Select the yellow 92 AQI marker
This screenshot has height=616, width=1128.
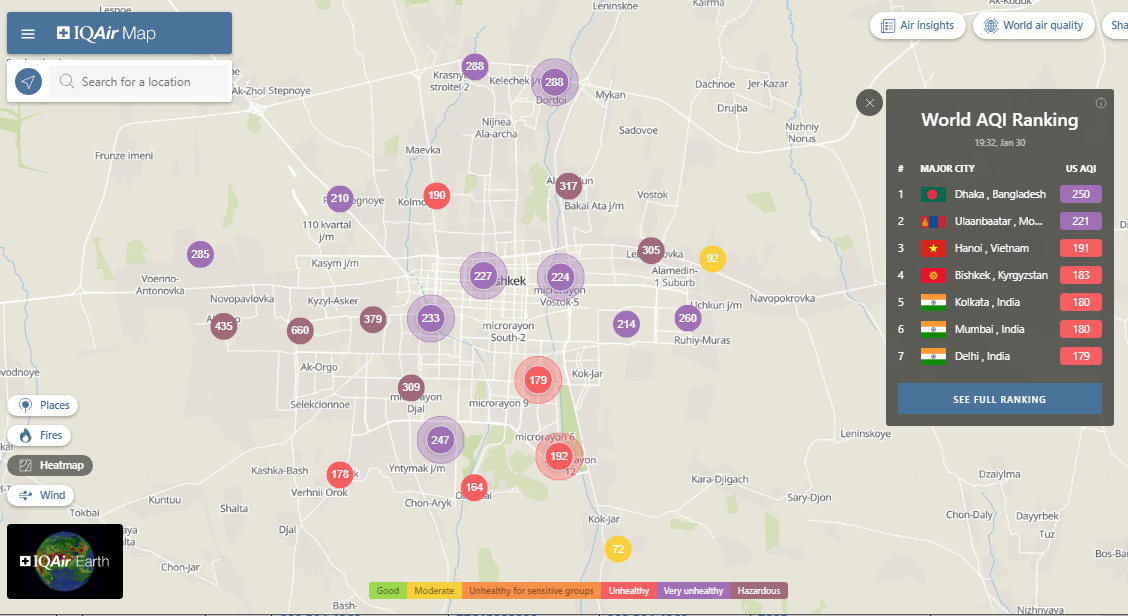tap(712, 259)
